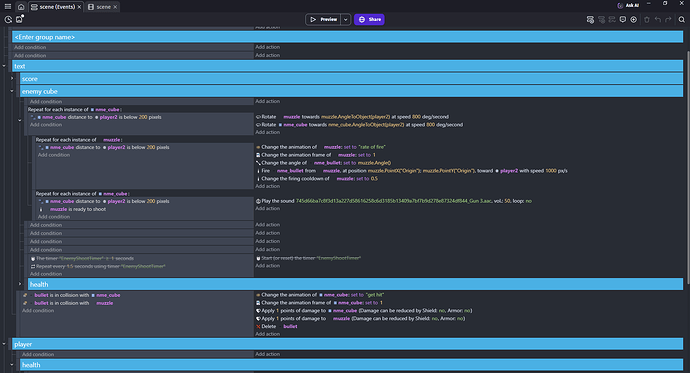The width and height of the screenshot is (690, 373).
Task: Click the save project icon with notification dot
Action: 19,19
